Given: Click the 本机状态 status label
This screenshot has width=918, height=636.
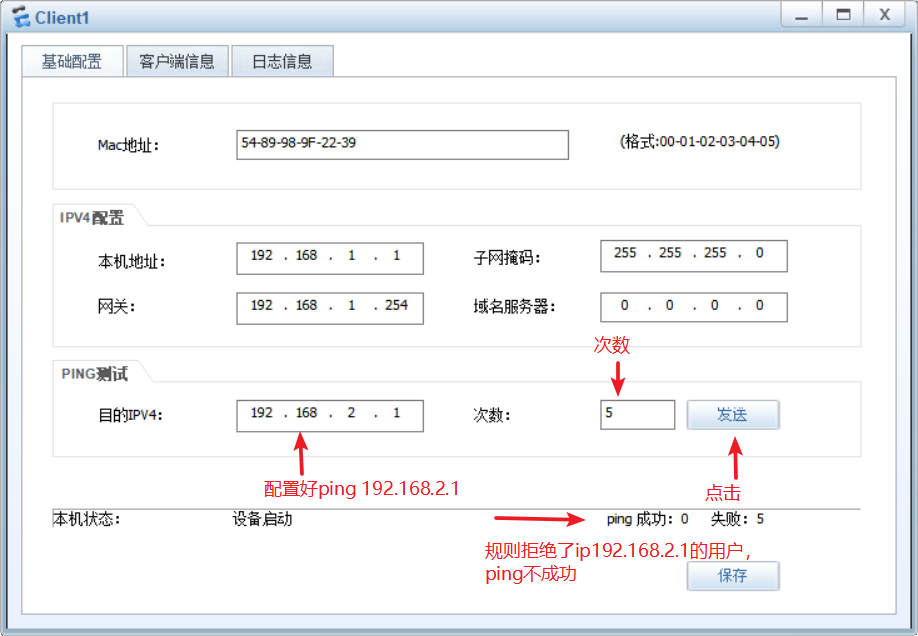Looking at the screenshot, I should 87,519.
